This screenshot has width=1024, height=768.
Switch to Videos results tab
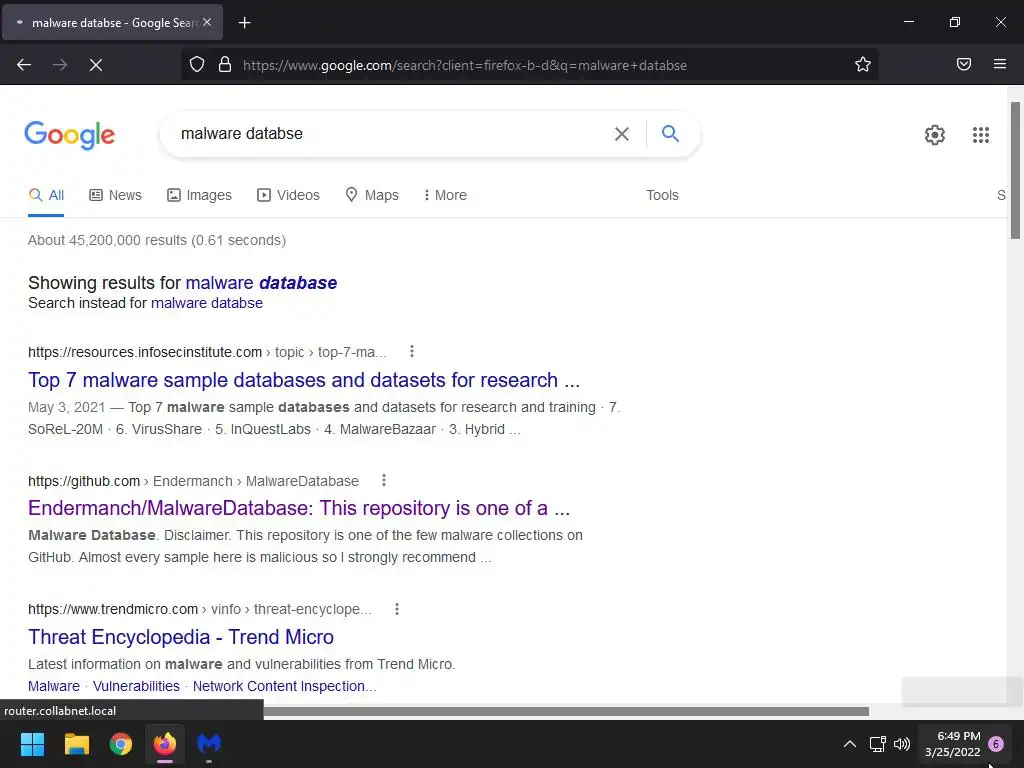pyautogui.click(x=288, y=195)
